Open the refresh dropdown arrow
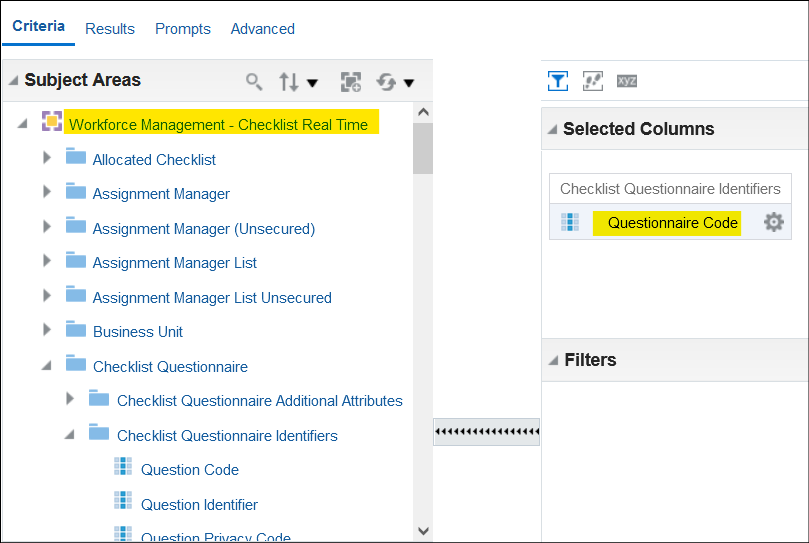The width and height of the screenshot is (809, 543). 409,83
